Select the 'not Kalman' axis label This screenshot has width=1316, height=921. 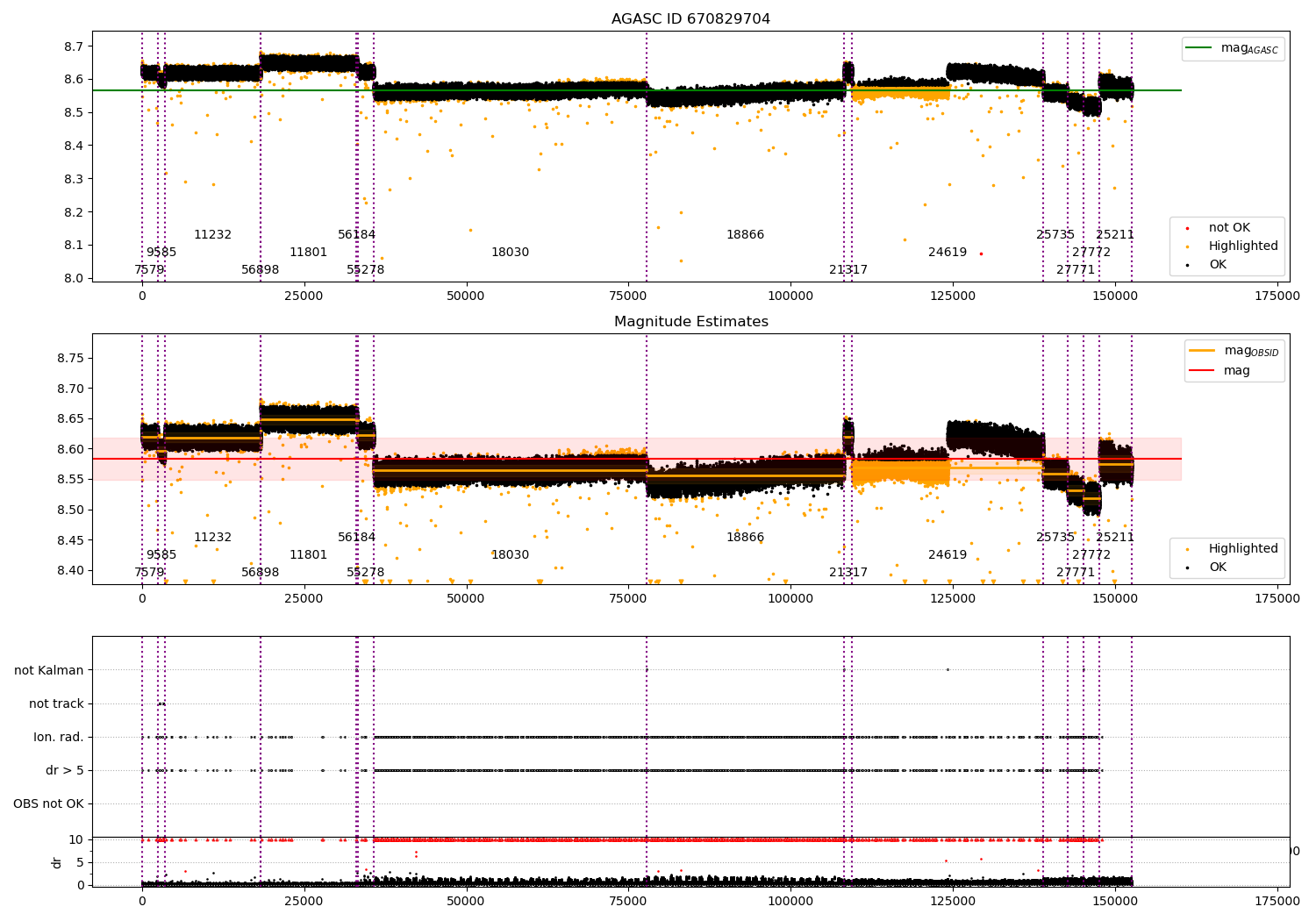pyautogui.click(x=49, y=670)
